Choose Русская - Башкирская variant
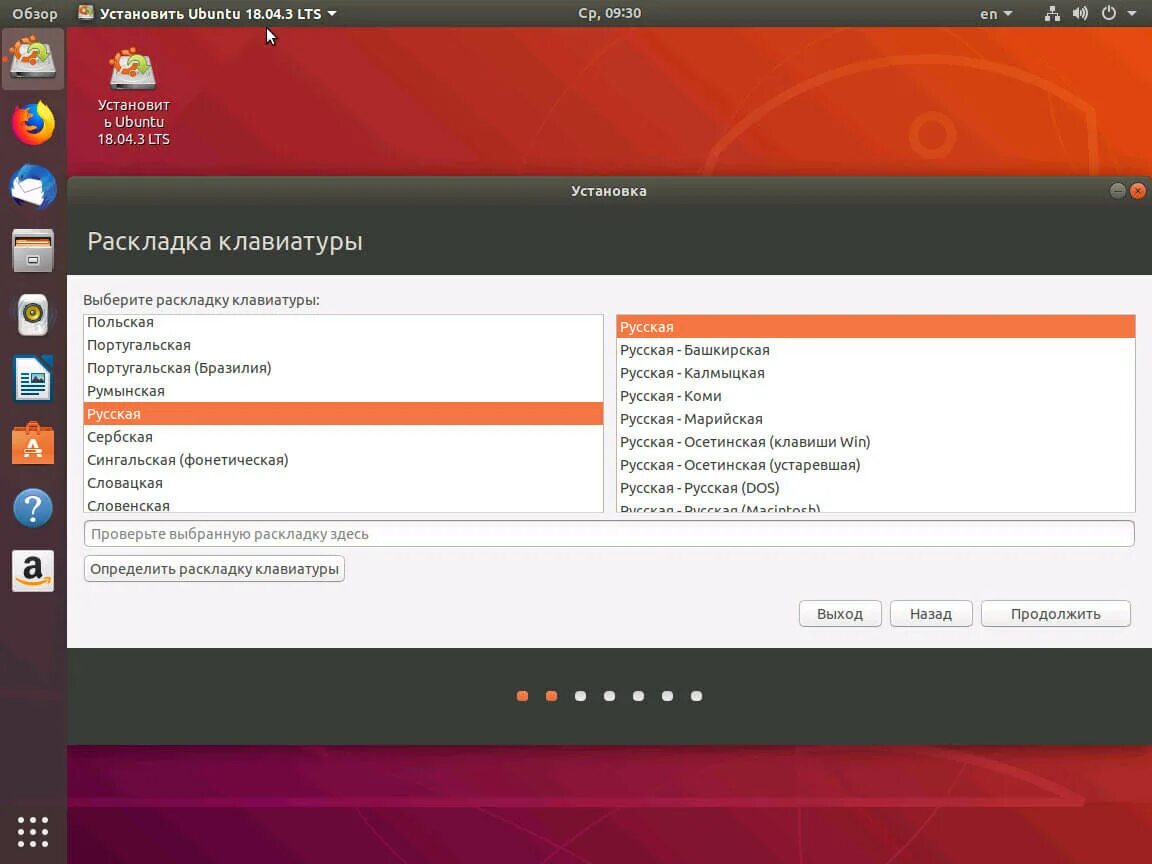 [876, 350]
